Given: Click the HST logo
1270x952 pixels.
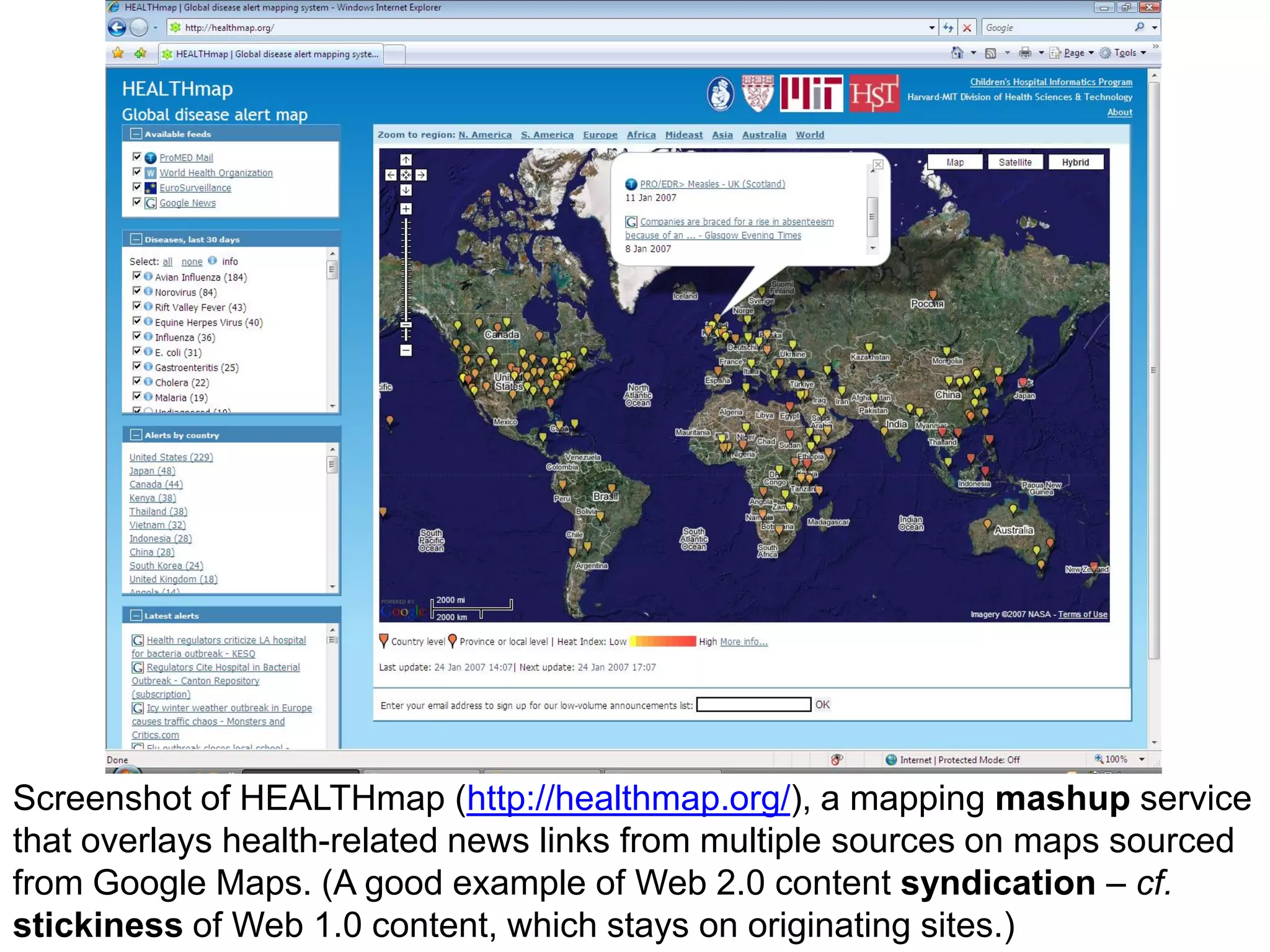Looking at the screenshot, I should point(874,94).
